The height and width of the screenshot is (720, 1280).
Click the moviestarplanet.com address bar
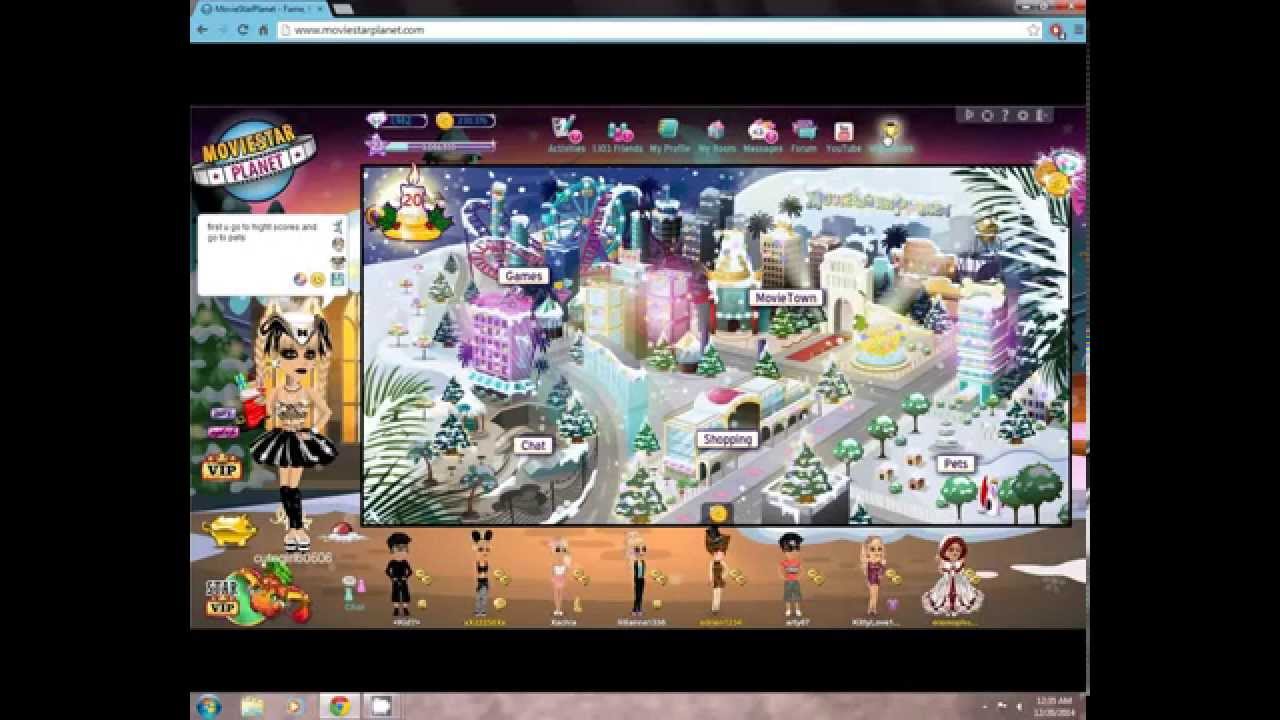tap(660, 30)
